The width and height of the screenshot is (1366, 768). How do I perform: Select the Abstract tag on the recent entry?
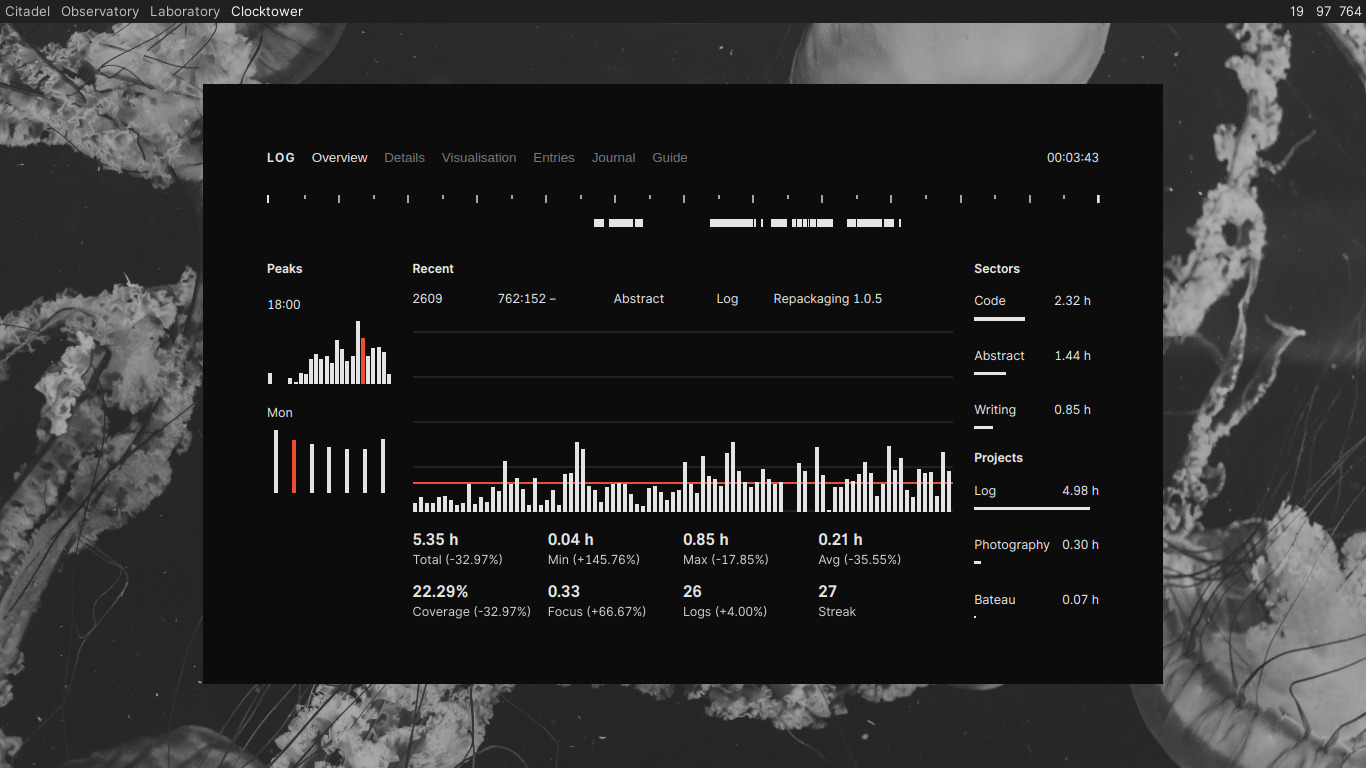[x=639, y=298]
